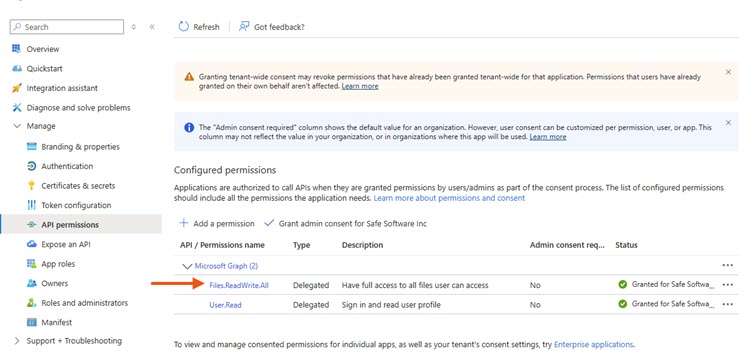Click the Description column header
The image size is (751, 360).
pos(362,245)
